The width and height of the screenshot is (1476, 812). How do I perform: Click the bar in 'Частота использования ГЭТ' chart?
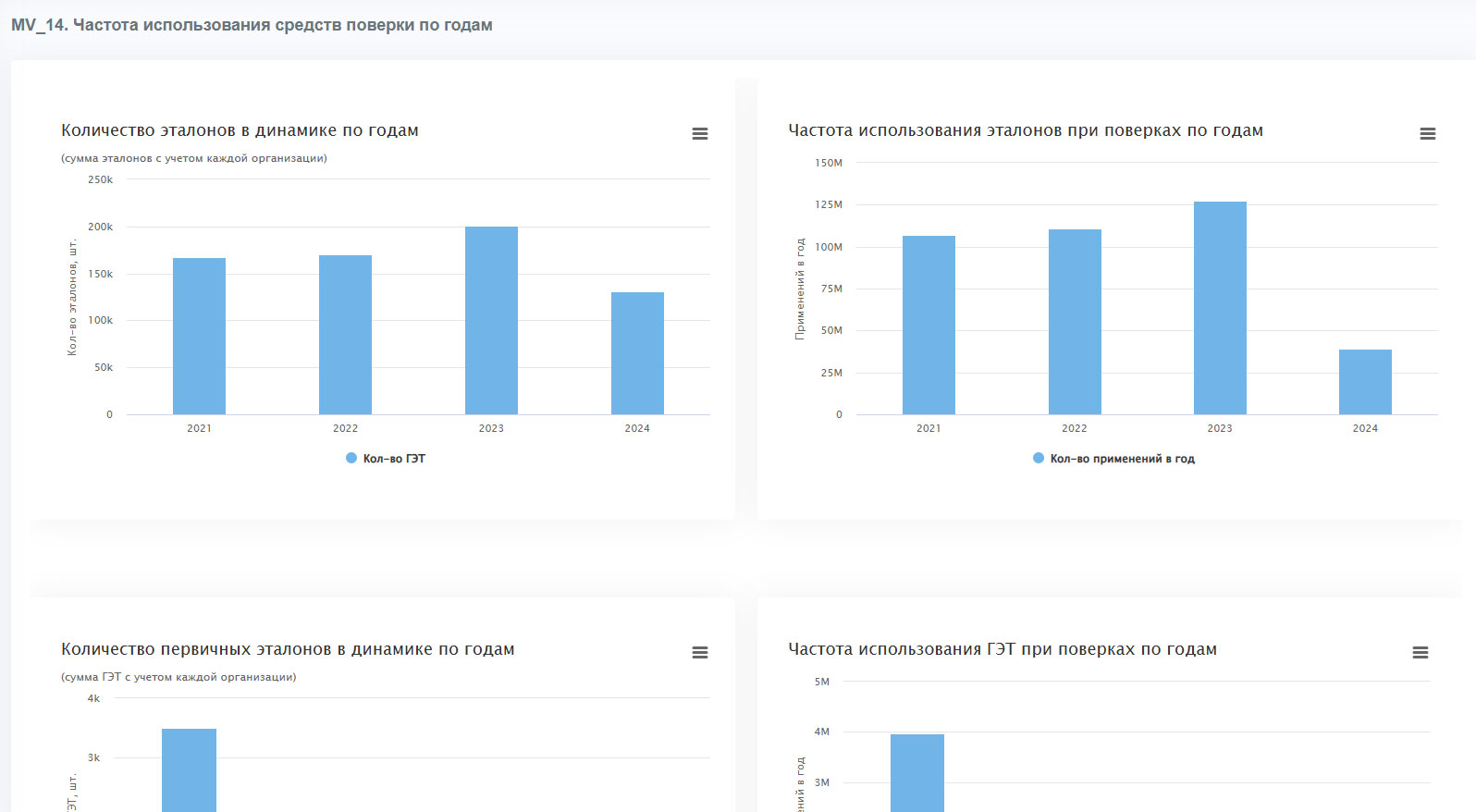point(917,773)
